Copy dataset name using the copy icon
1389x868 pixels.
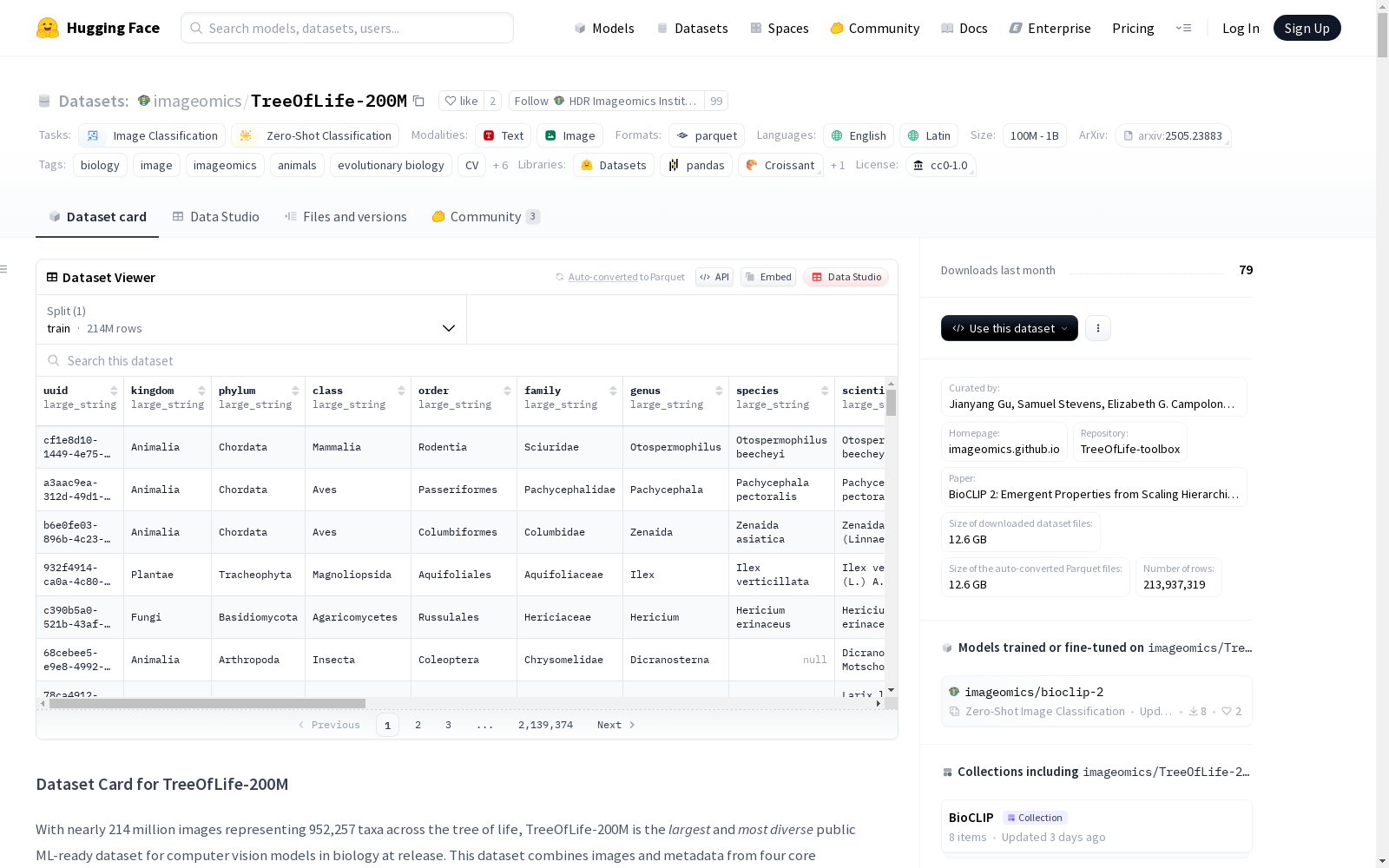[418, 101]
